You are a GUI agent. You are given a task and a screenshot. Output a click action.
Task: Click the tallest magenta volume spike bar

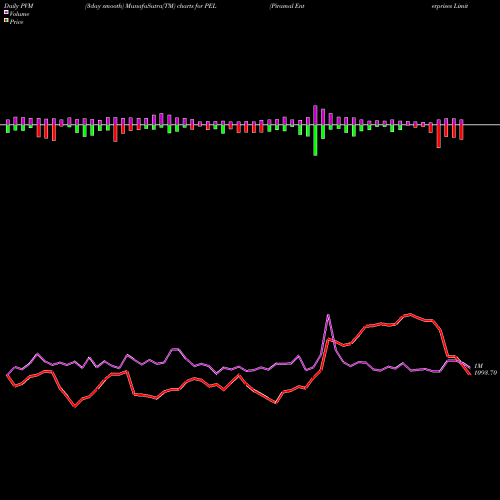(x=315, y=115)
